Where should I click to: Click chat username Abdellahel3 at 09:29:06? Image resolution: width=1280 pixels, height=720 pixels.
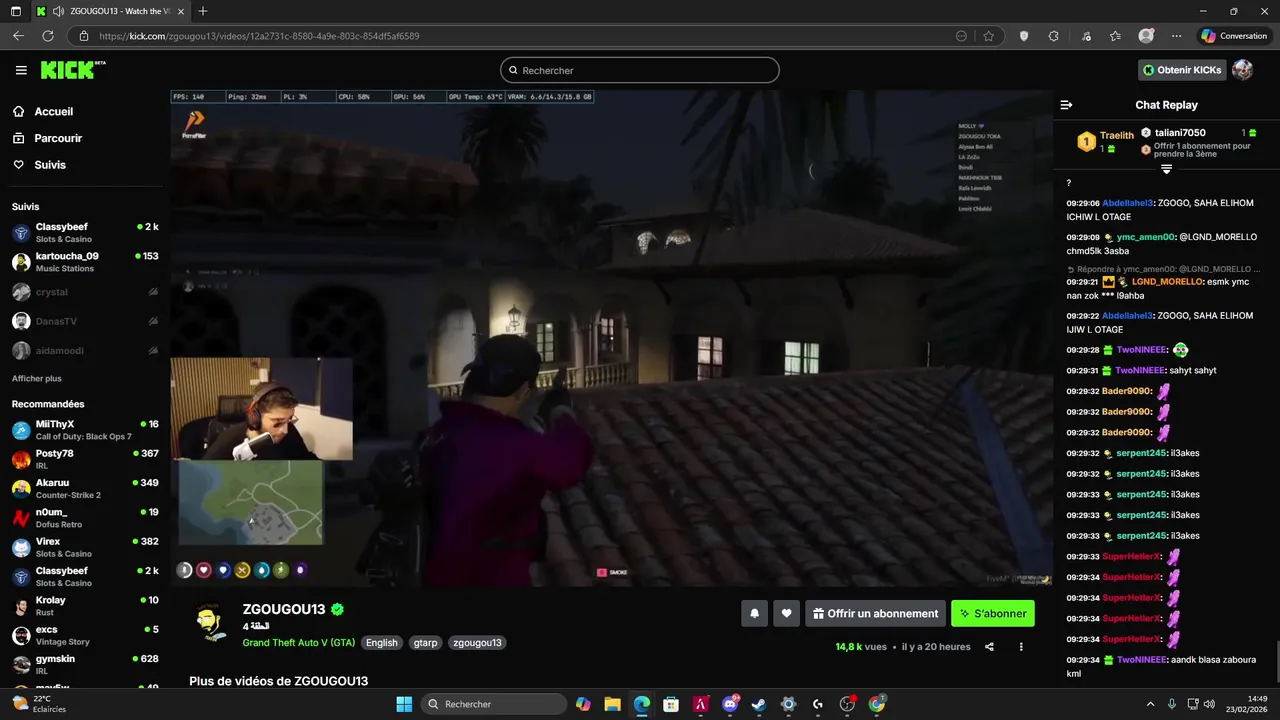pyautogui.click(x=1128, y=203)
